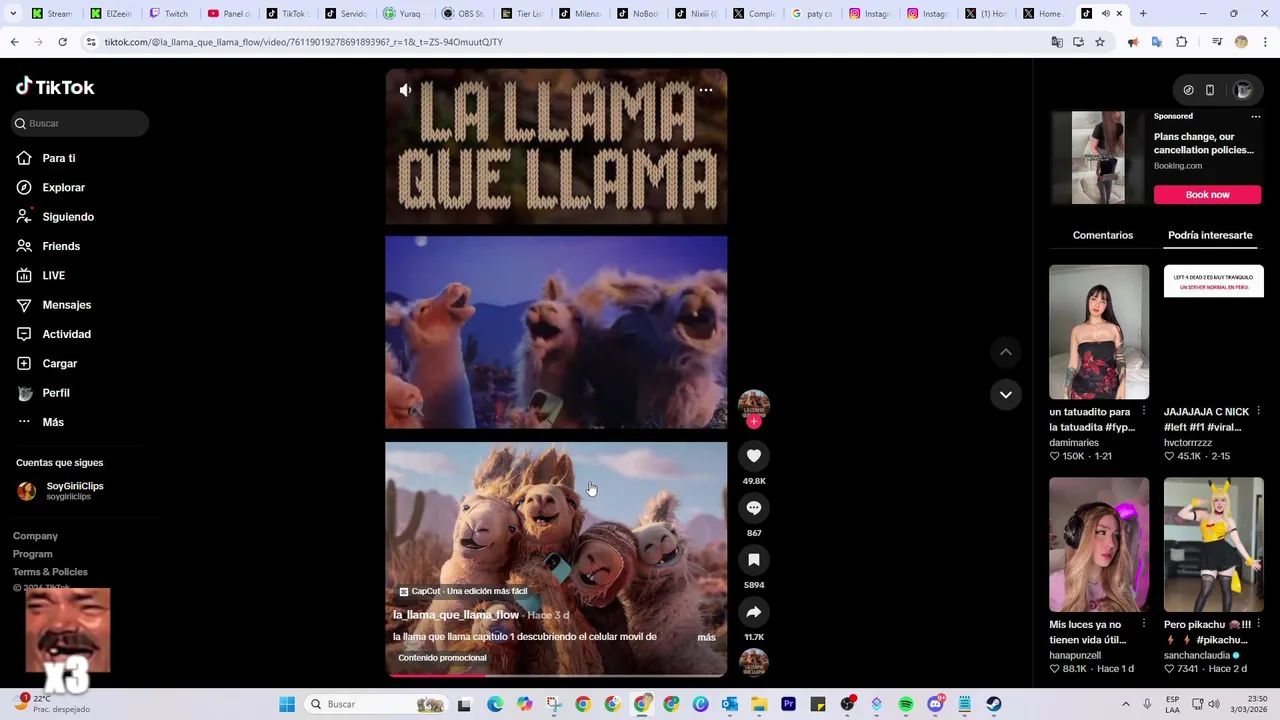Open the Sponsored ad options menu
The height and width of the screenshot is (720, 1280).
(1256, 116)
